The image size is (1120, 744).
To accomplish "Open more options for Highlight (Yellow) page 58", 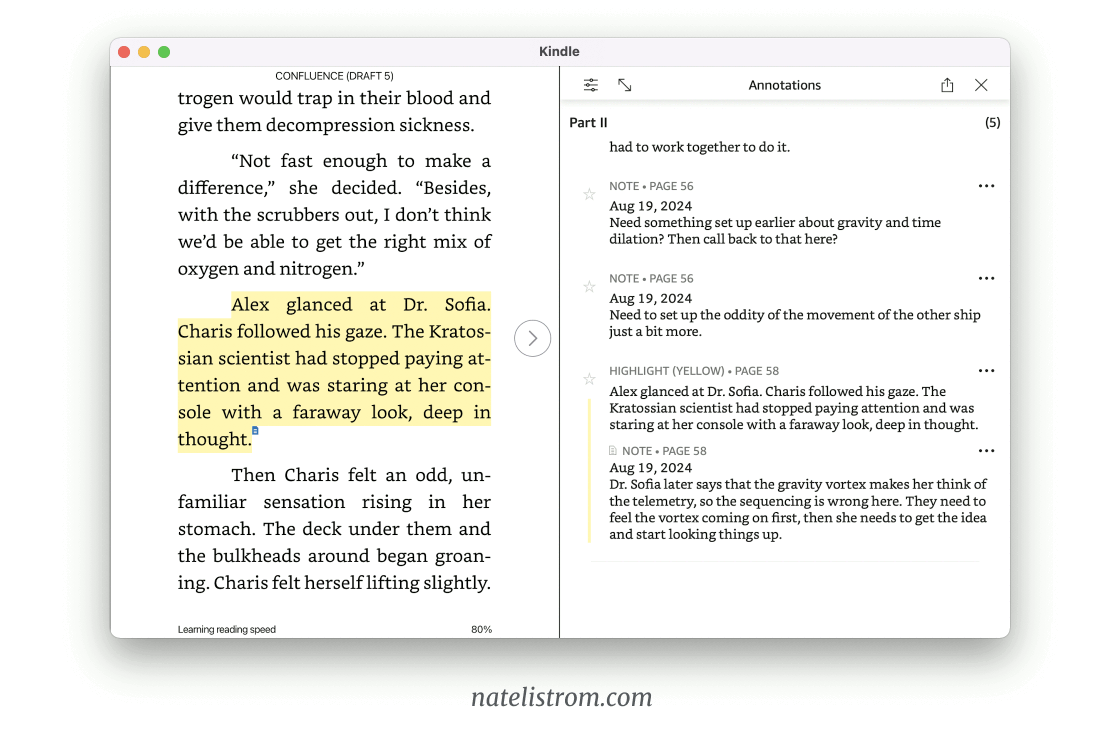I will point(986,371).
